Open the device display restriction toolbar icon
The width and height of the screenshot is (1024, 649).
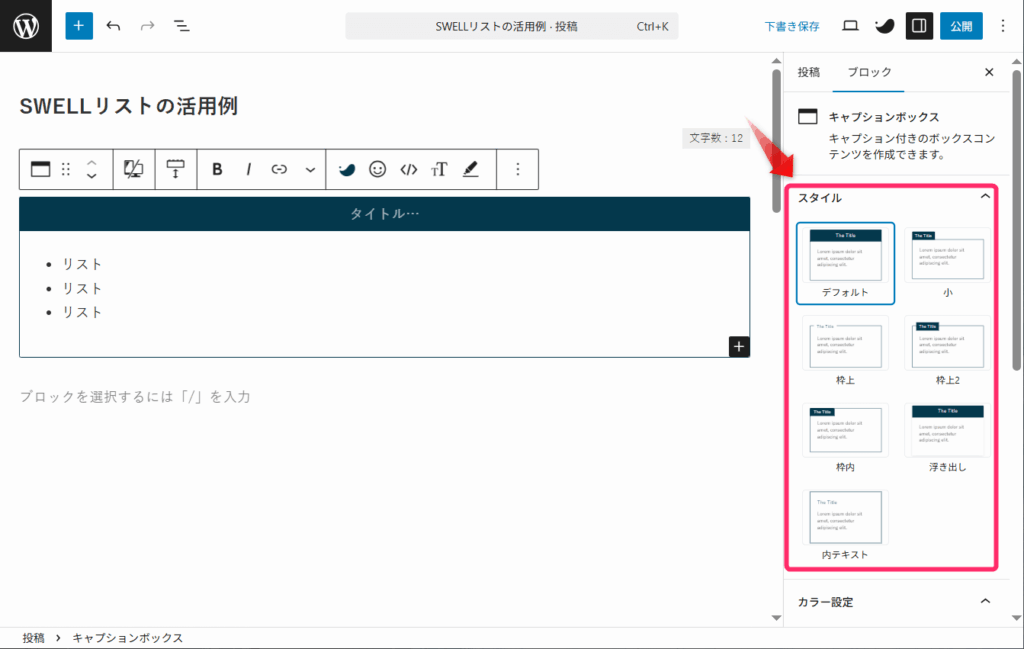134,169
